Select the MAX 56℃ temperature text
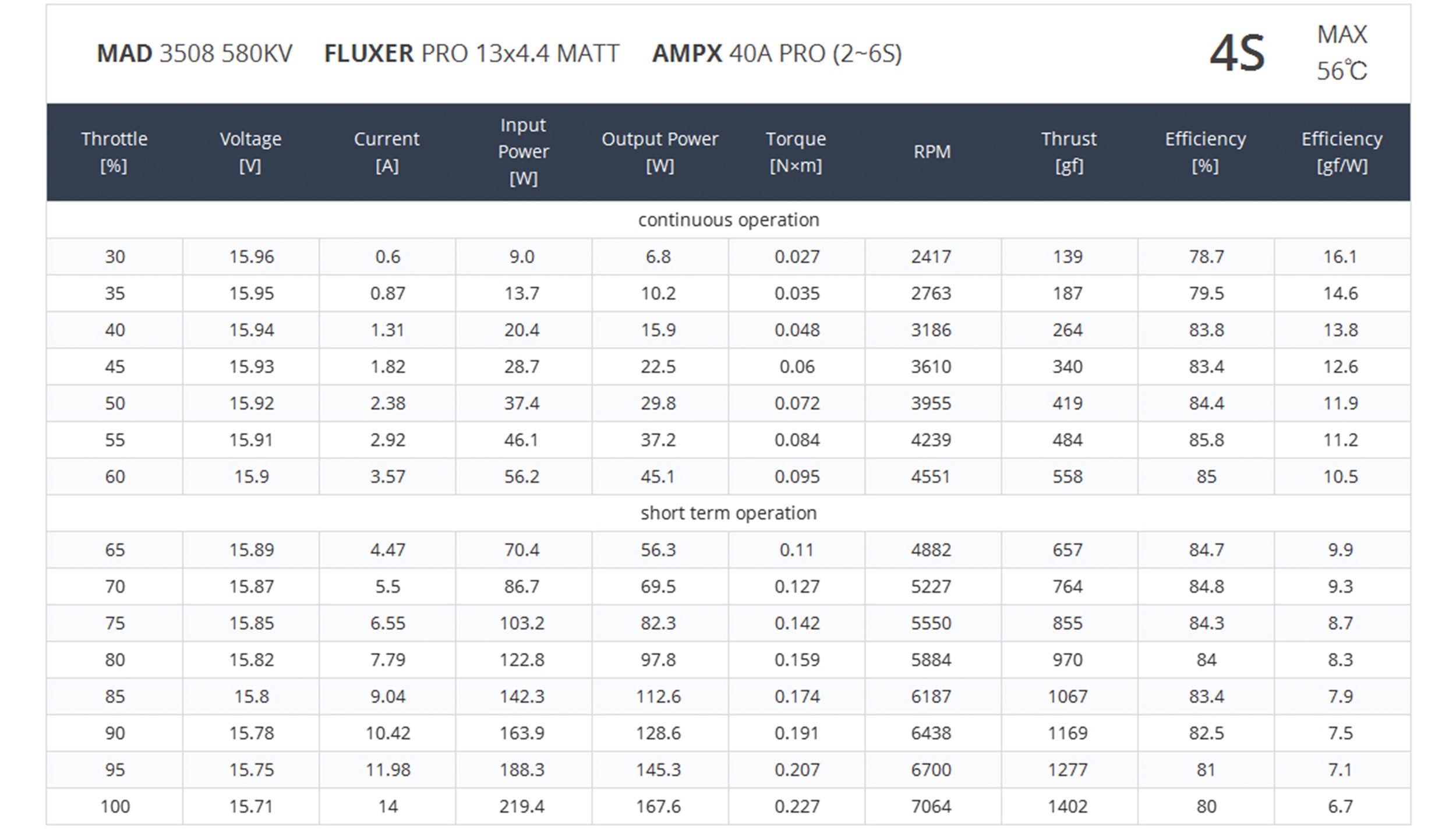This screenshot has height=829, width=1456. (x=1342, y=52)
